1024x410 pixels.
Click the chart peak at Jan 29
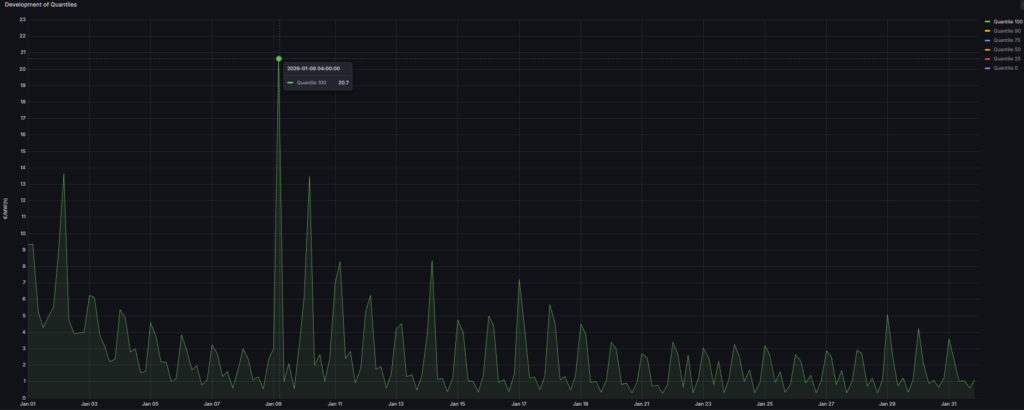point(888,315)
